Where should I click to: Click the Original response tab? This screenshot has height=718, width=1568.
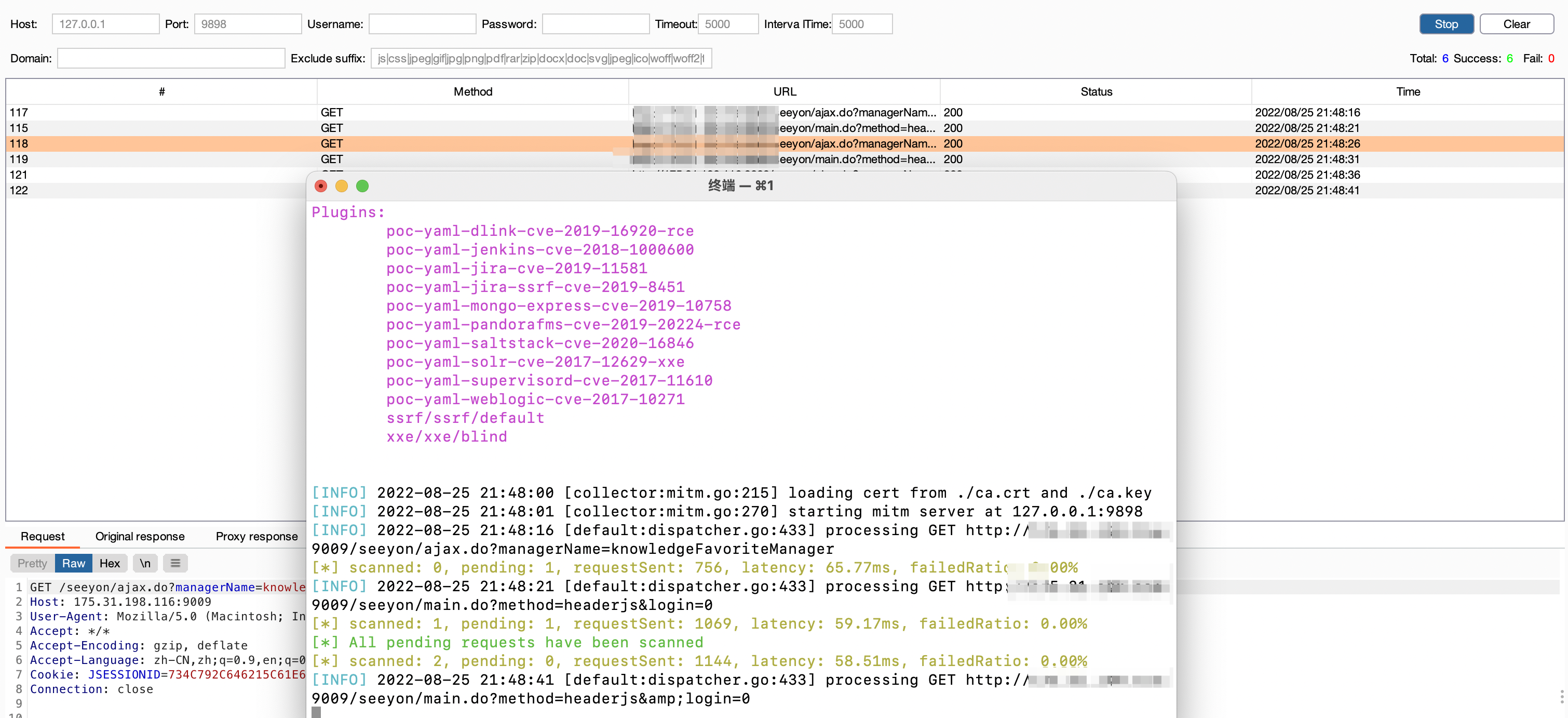(x=139, y=536)
